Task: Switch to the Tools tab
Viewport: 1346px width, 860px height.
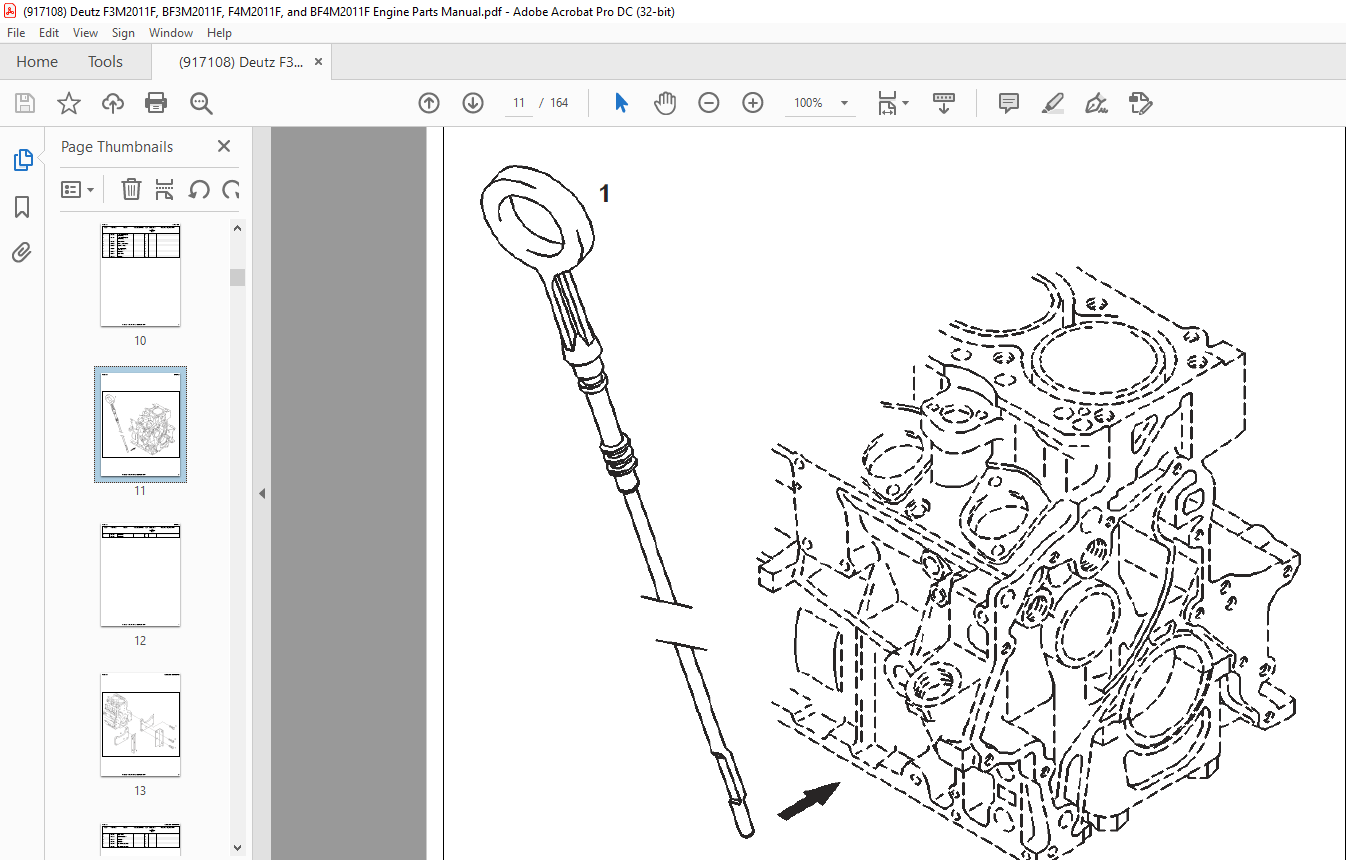Action: point(105,62)
